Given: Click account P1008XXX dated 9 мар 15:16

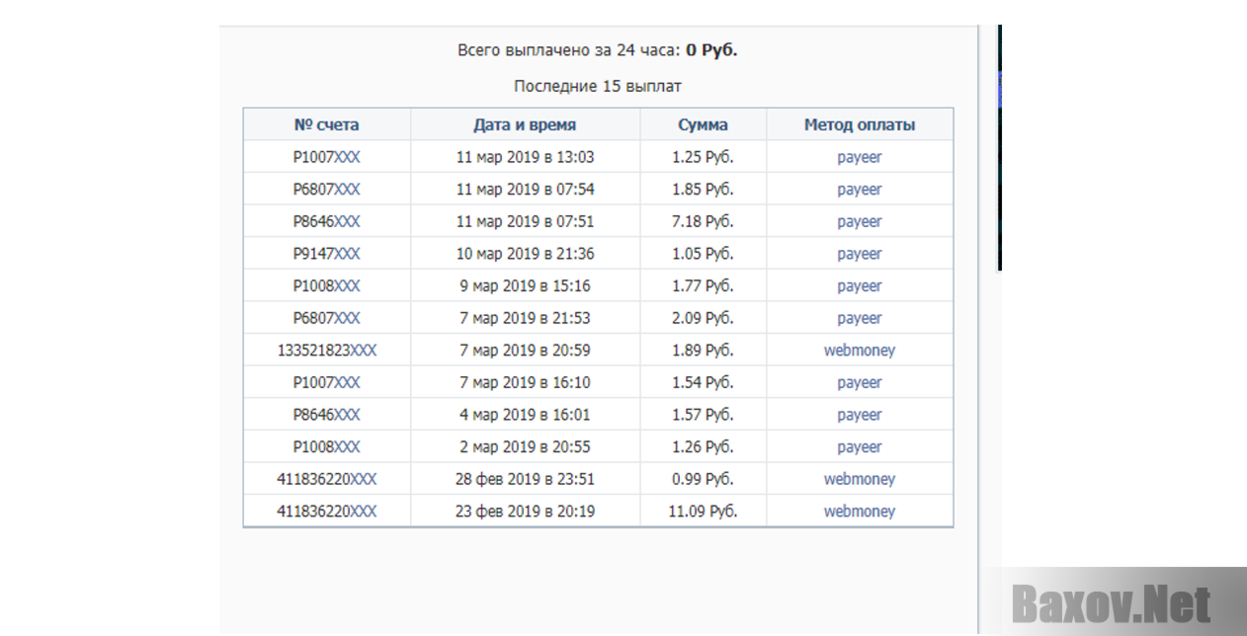Looking at the screenshot, I should point(326,286).
